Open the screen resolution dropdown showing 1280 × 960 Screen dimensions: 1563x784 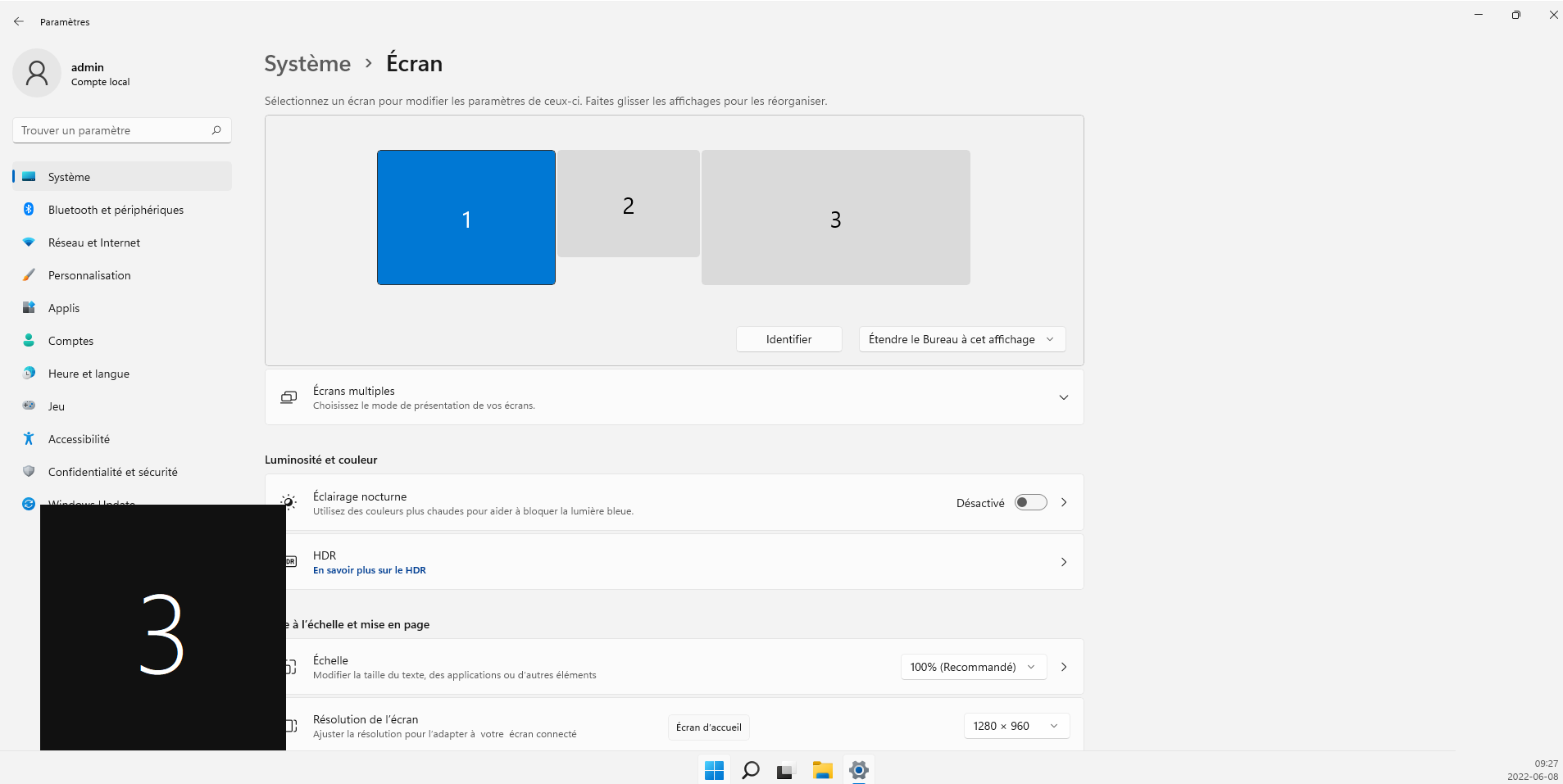(x=1015, y=725)
